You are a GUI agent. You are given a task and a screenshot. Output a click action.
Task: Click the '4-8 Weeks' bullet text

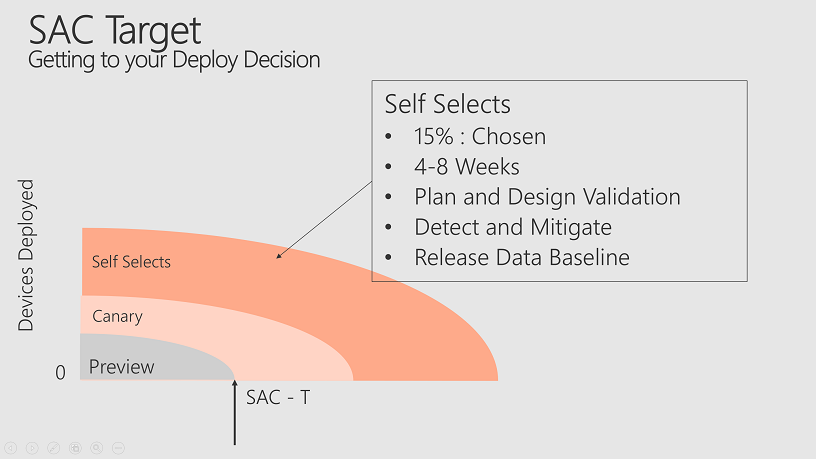467,167
